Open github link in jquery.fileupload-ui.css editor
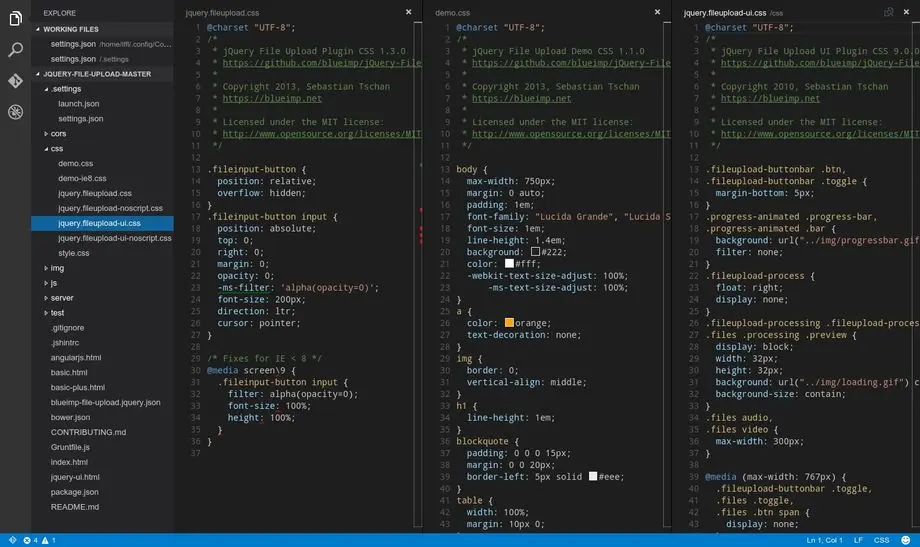This screenshot has width=920, height=547. [820, 63]
